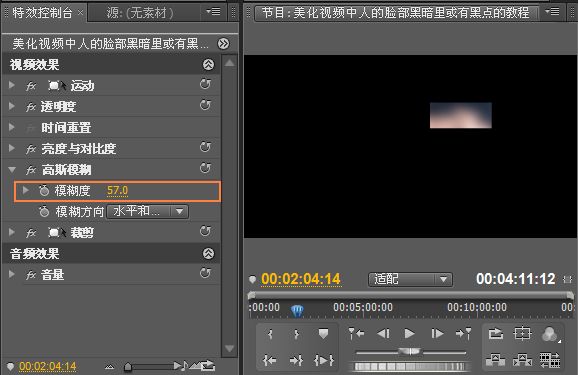578x375 pixels.
Task: Reset the 透明度 effect
Action: point(205,105)
